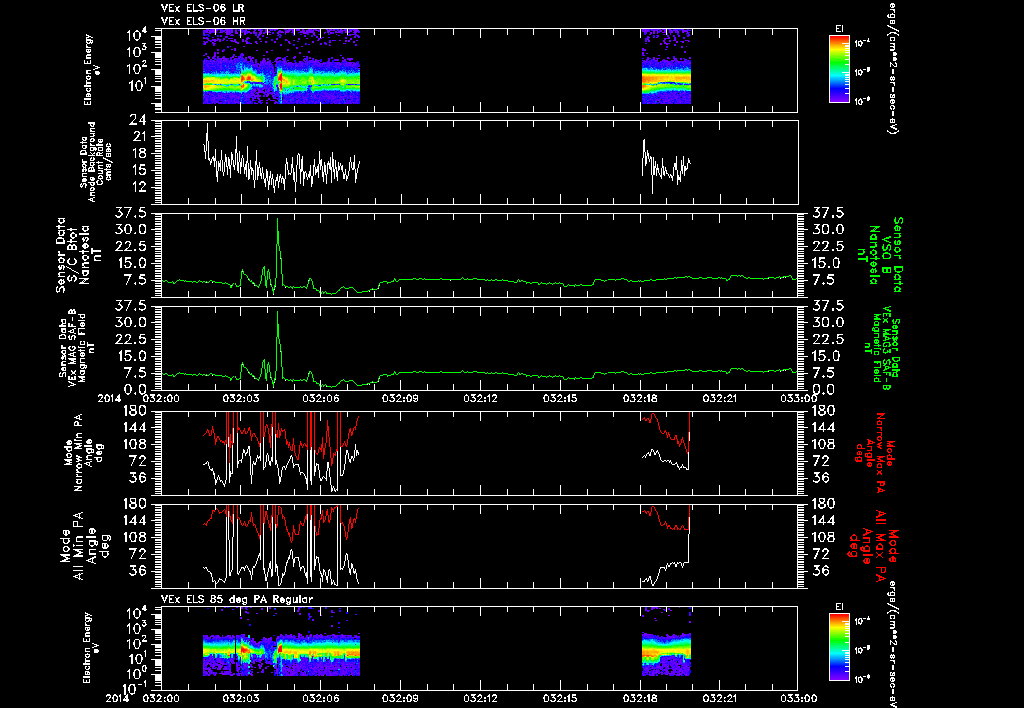
Task: Click the "12" tick on the count rate axis
Action: pos(138,187)
